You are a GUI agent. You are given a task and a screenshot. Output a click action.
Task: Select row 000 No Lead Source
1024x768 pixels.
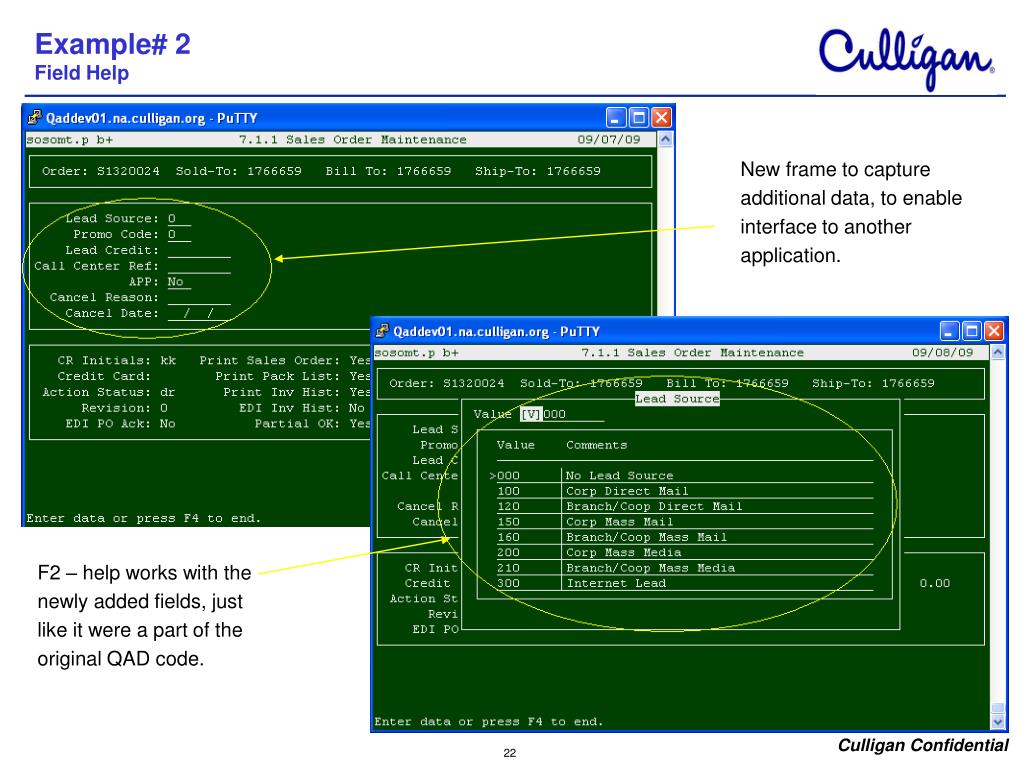click(x=681, y=475)
